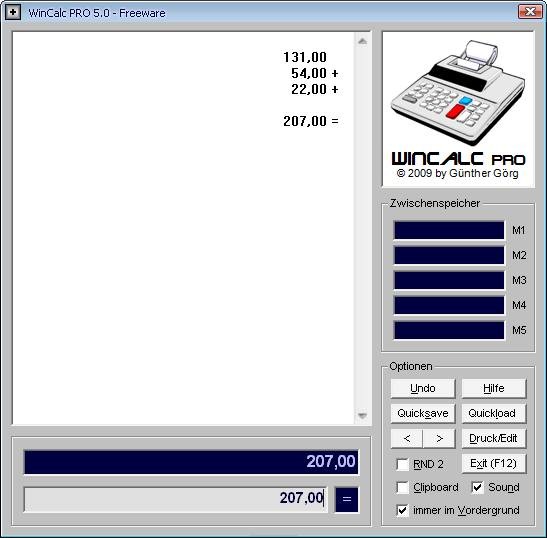Disable the Sound checkbox
Screen dimensions: 547x538
[477, 487]
